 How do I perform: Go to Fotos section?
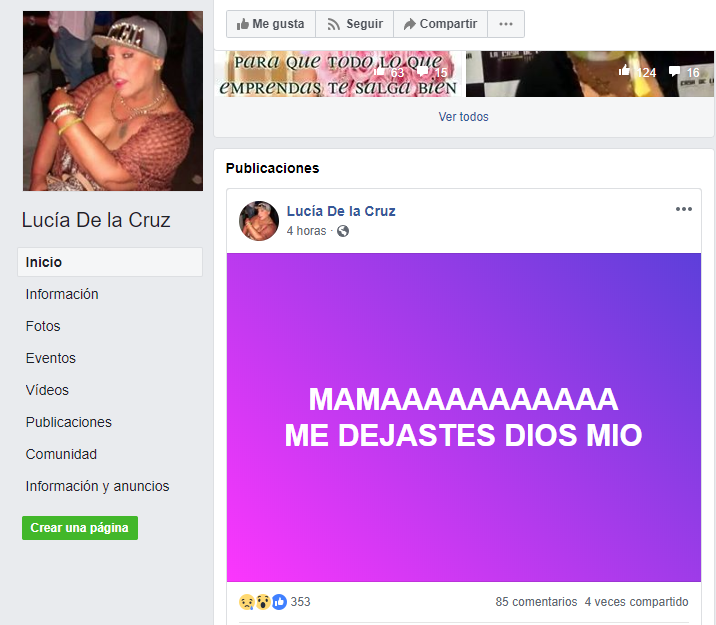point(43,326)
